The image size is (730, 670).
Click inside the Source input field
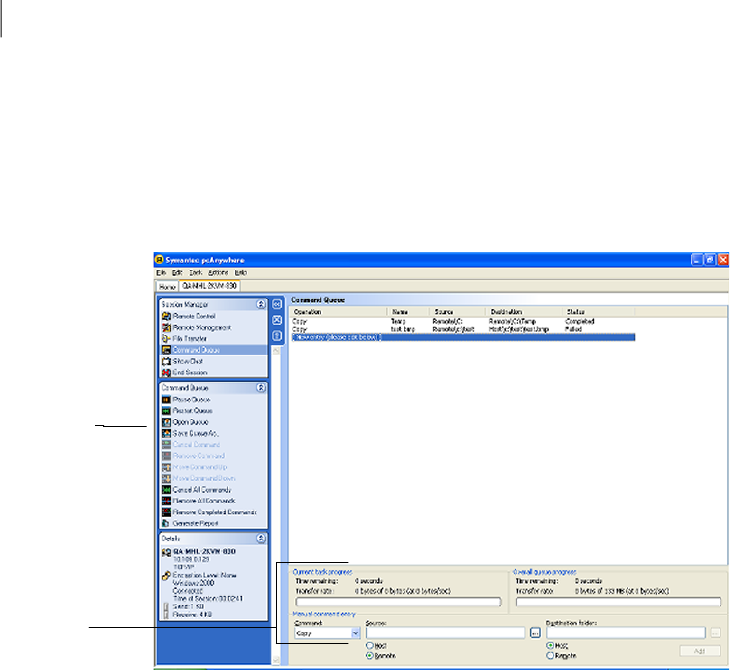coord(446,633)
